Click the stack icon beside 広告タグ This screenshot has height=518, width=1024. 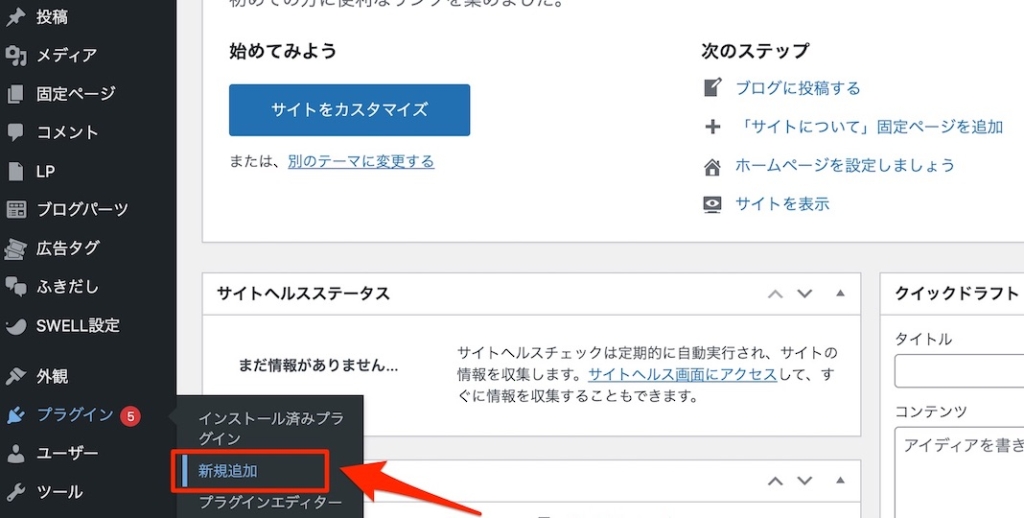[x=16, y=249]
